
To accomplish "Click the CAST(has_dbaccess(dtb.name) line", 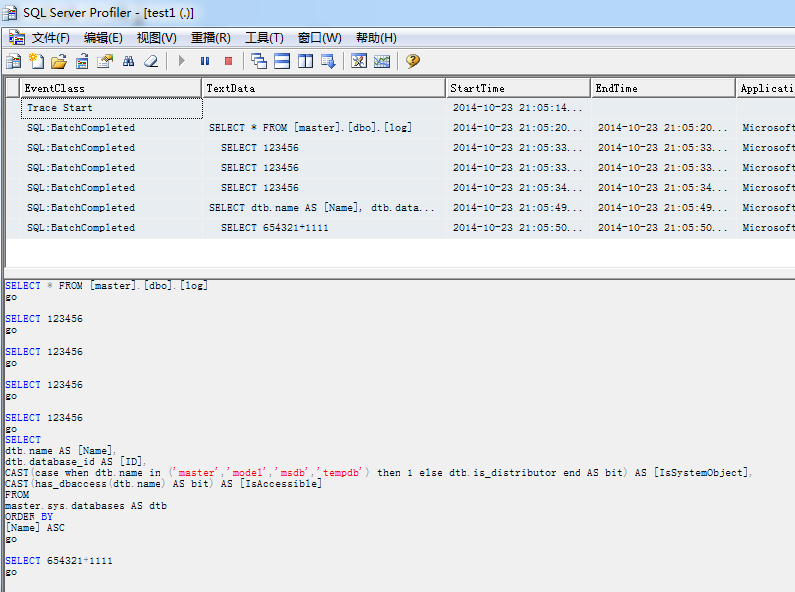I will (x=163, y=484).
